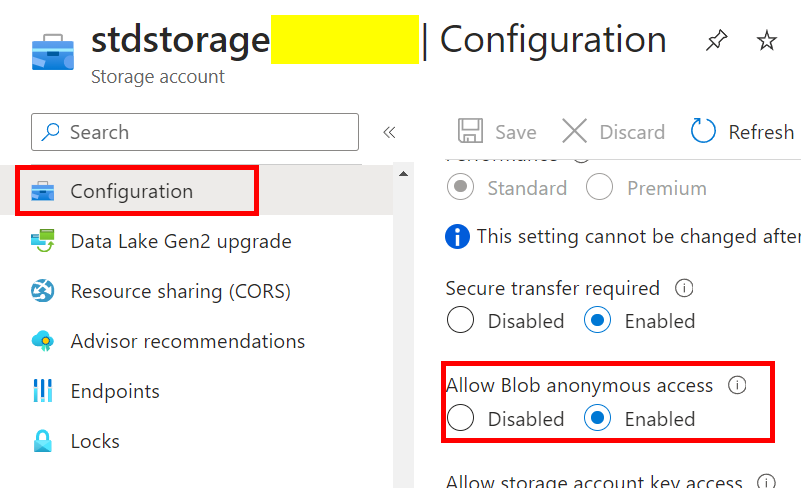Click the Save disk icon

(470, 132)
